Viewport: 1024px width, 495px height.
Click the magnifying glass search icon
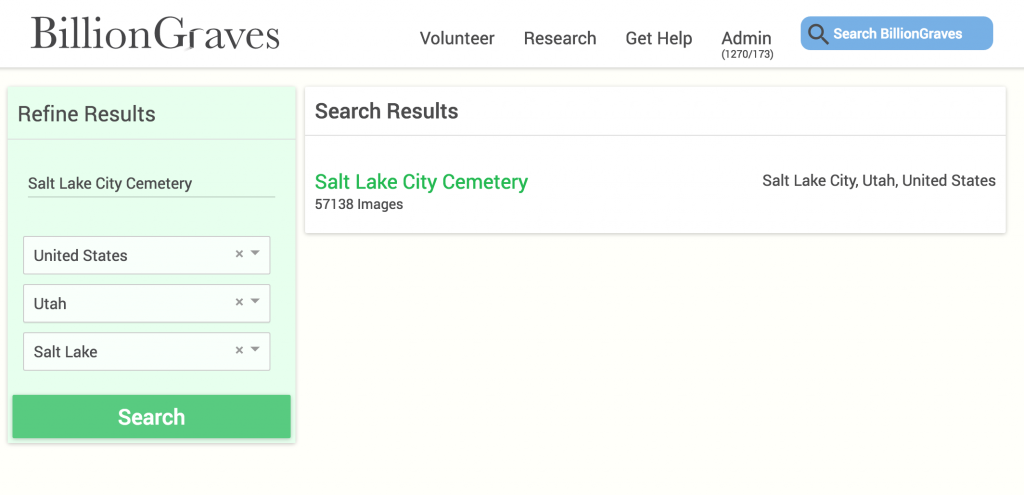(x=818, y=34)
